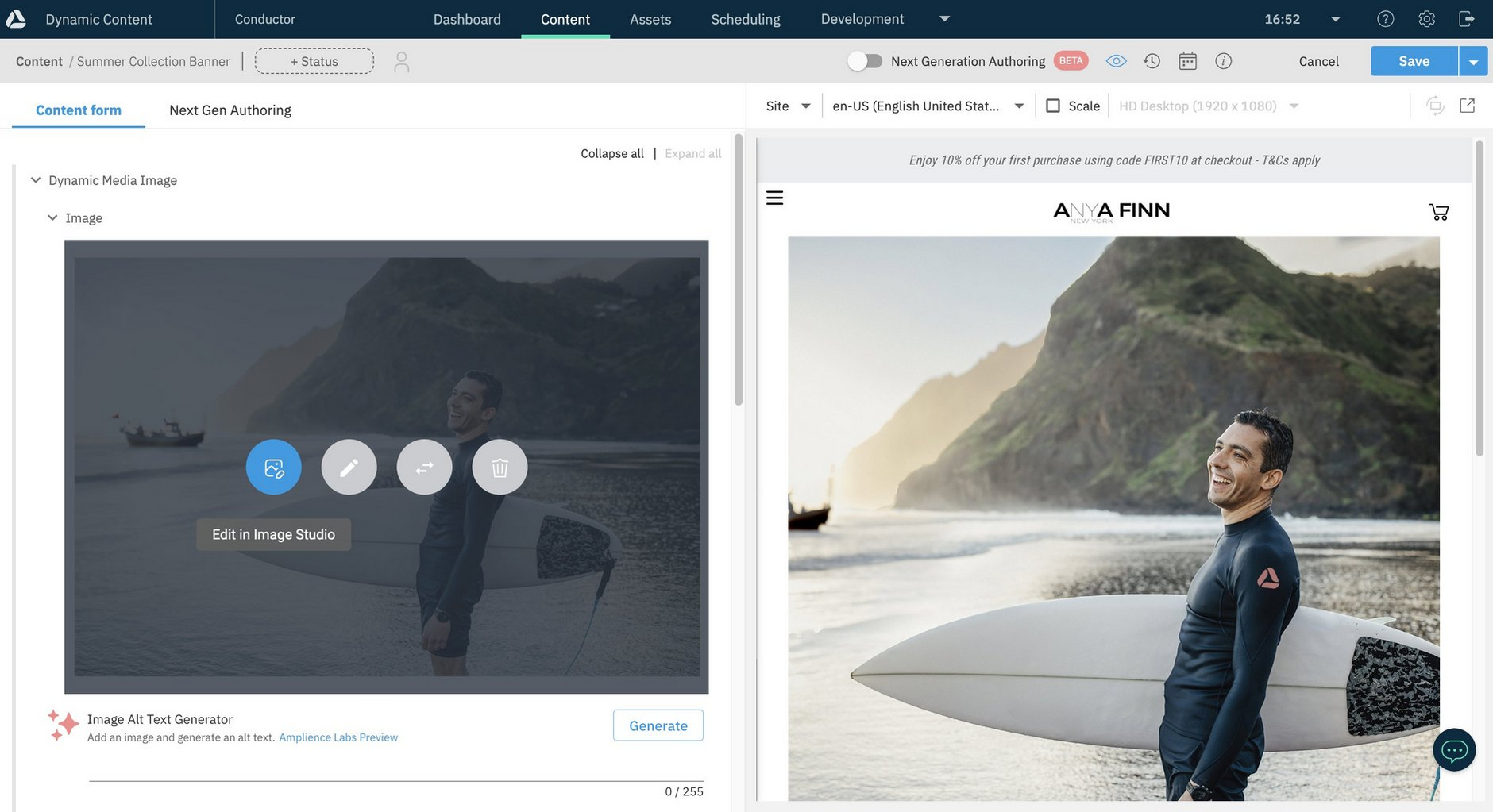
Task: Collapse the Dynamic Media Image section
Action: [36, 180]
